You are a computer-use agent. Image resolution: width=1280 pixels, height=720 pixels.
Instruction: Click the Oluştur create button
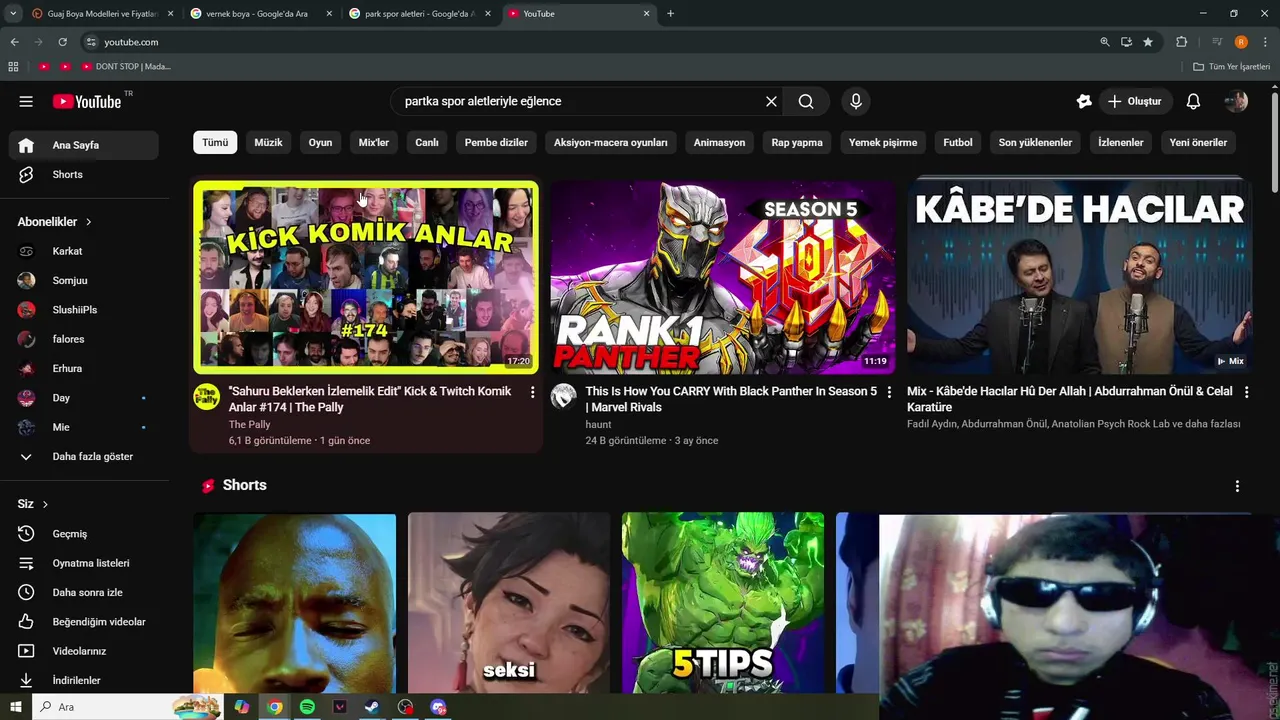point(1134,101)
